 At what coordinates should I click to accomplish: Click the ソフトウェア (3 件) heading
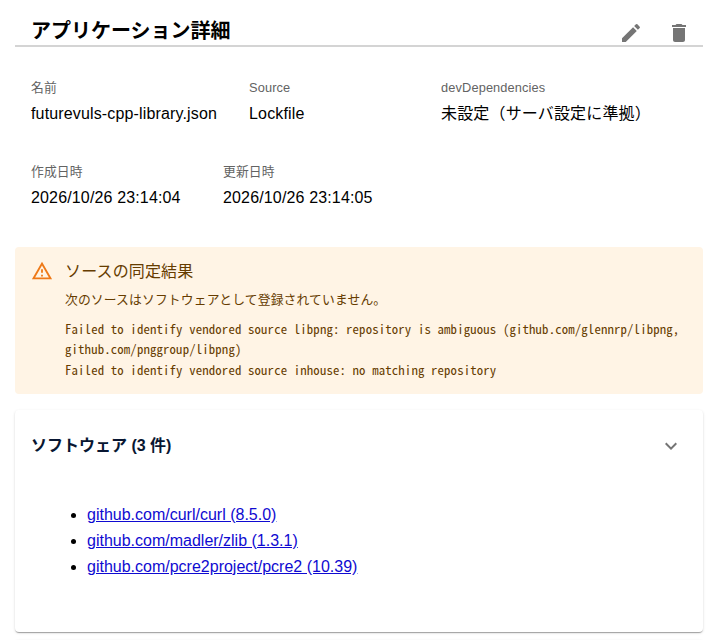[101, 446]
